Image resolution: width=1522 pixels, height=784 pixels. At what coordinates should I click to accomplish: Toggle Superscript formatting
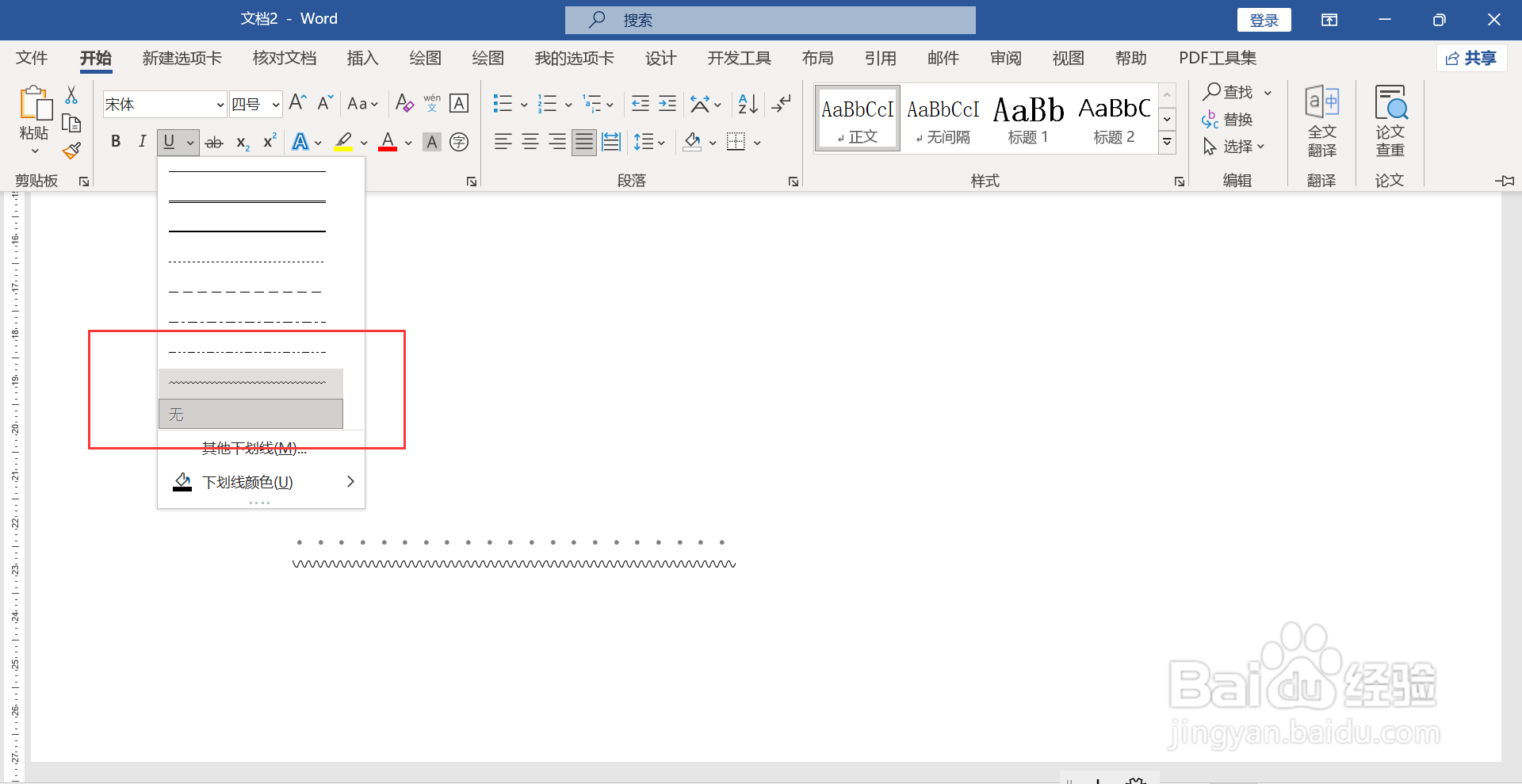pos(270,141)
